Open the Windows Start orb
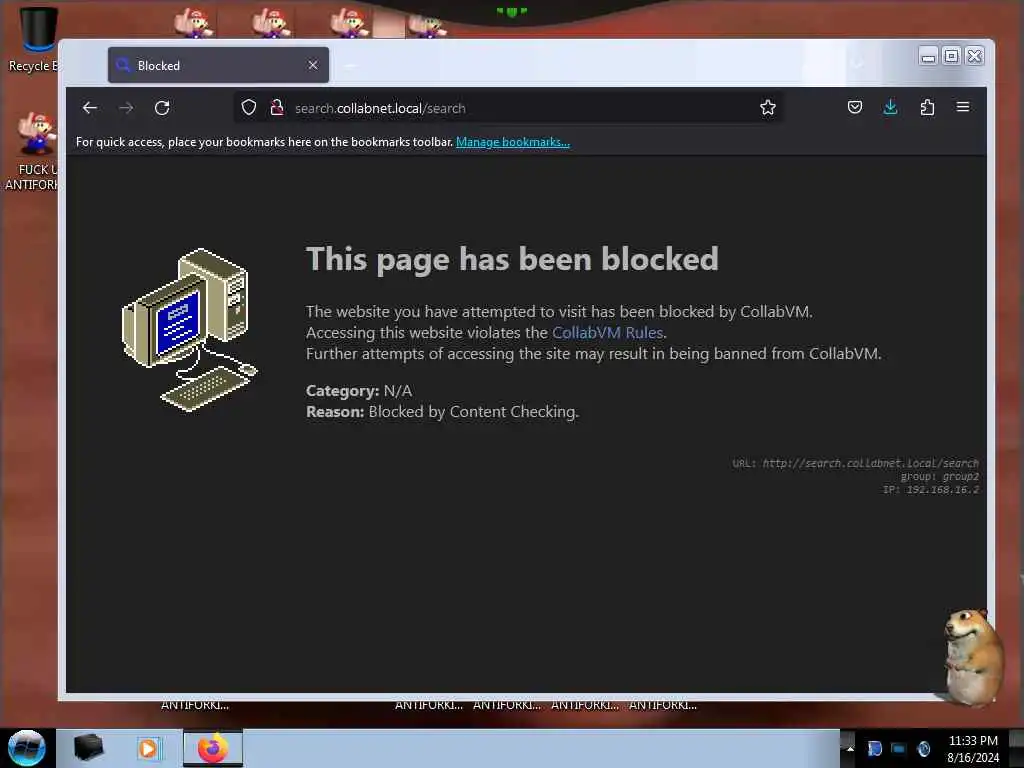The height and width of the screenshot is (768, 1024). tap(26, 748)
